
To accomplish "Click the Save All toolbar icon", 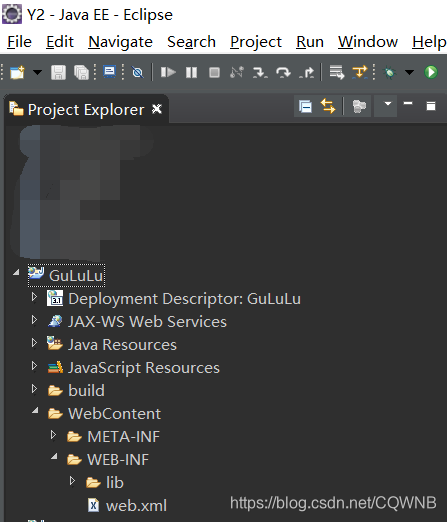I will [81, 72].
